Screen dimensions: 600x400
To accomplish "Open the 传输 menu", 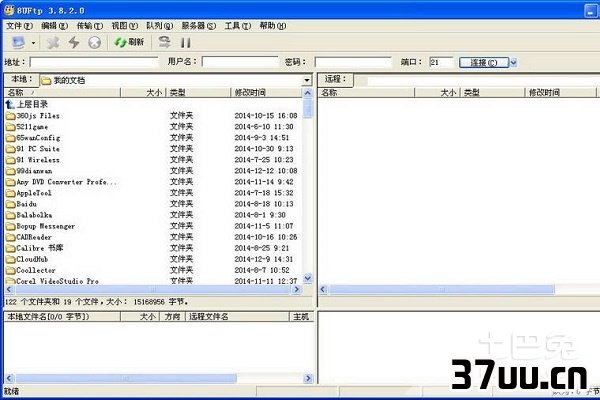I will point(90,26).
